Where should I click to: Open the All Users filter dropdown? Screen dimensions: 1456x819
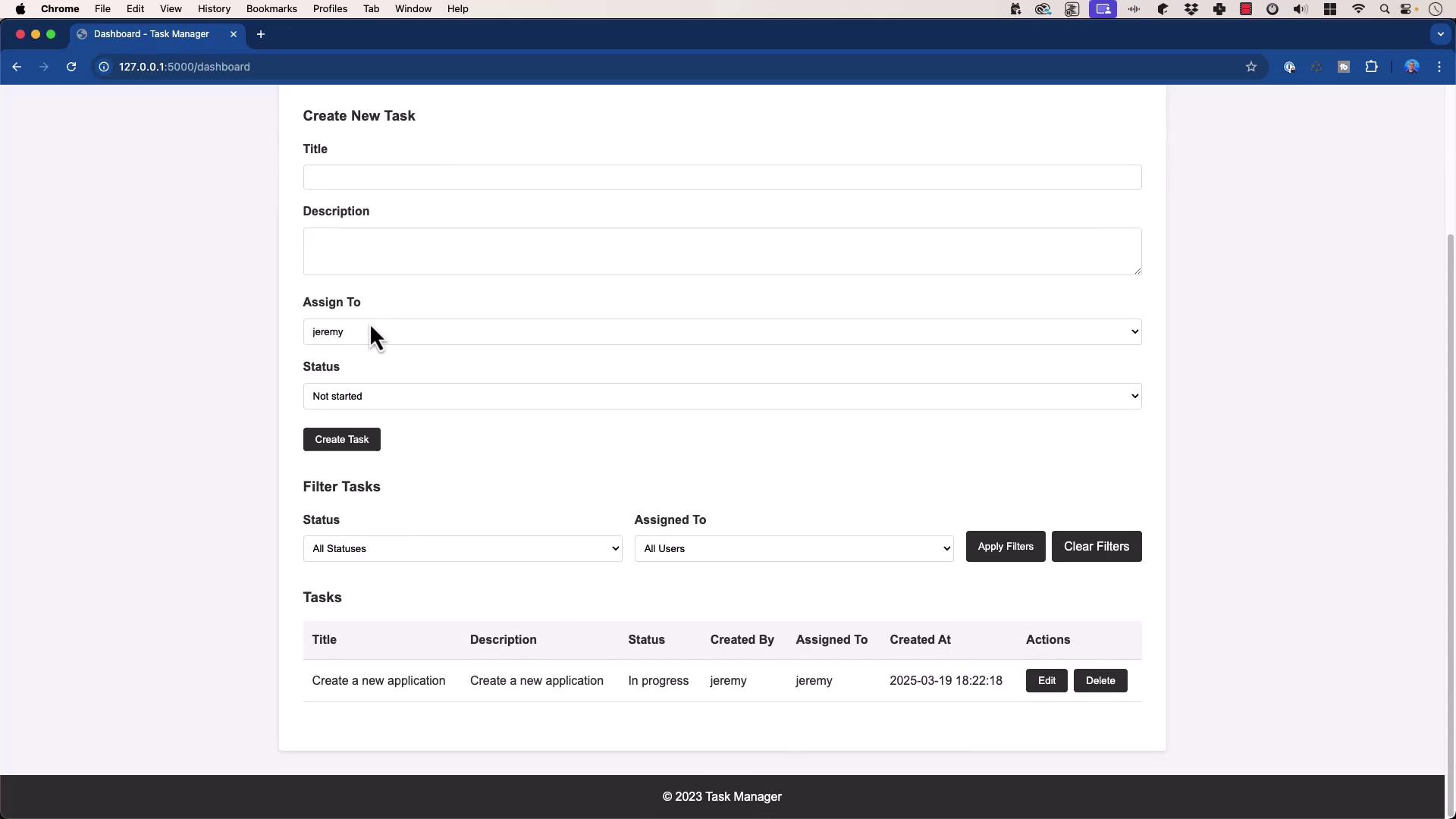(793, 549)
